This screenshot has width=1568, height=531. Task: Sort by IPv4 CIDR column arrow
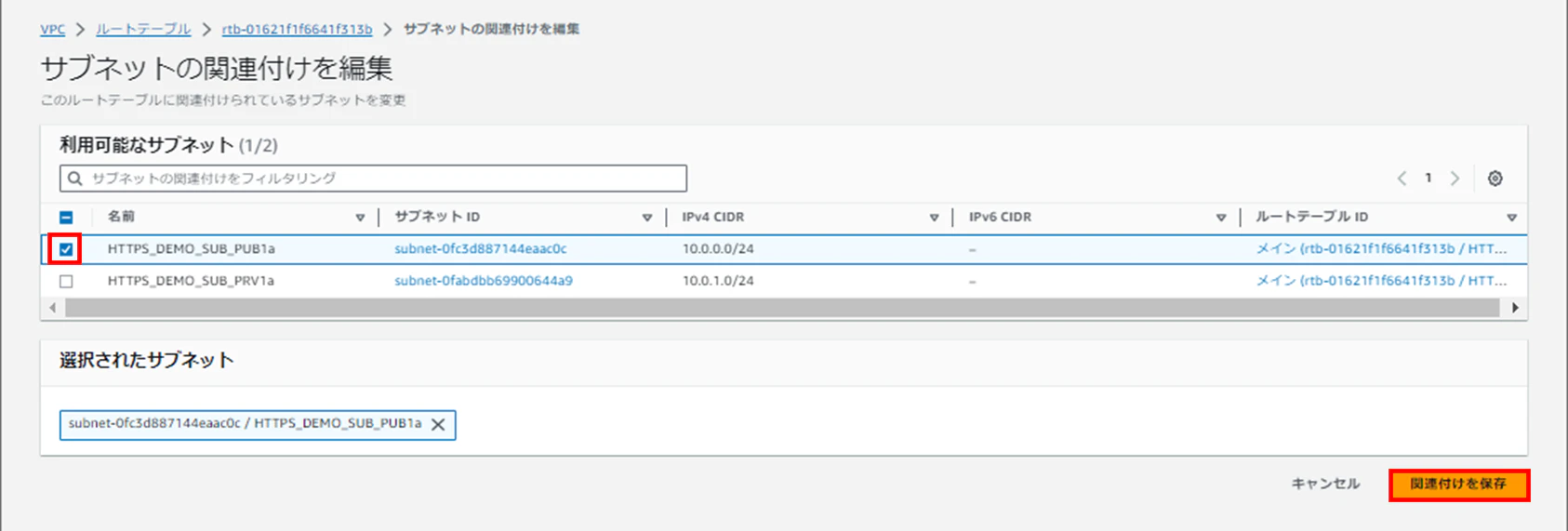point(934,218)
